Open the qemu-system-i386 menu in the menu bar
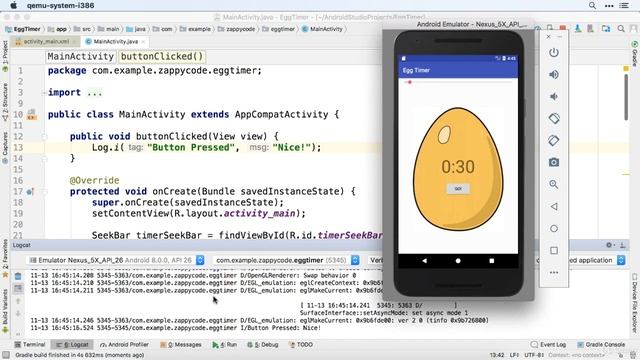Image resolution: width=640 pixels, height=360 pixels. [60, 6]
